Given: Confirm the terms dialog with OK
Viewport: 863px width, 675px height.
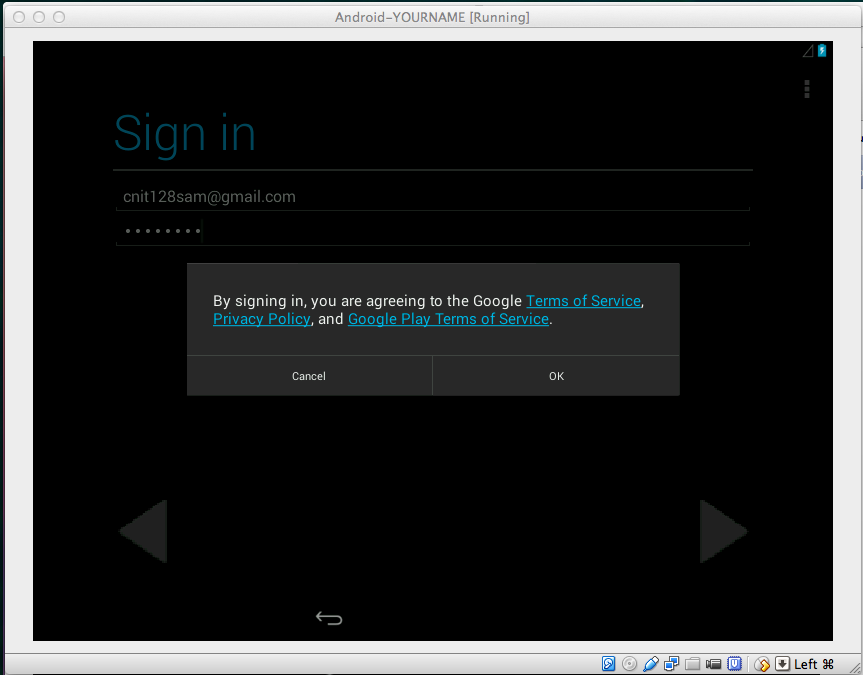Looking at the screenshot, I should click(x=556, y=375).
